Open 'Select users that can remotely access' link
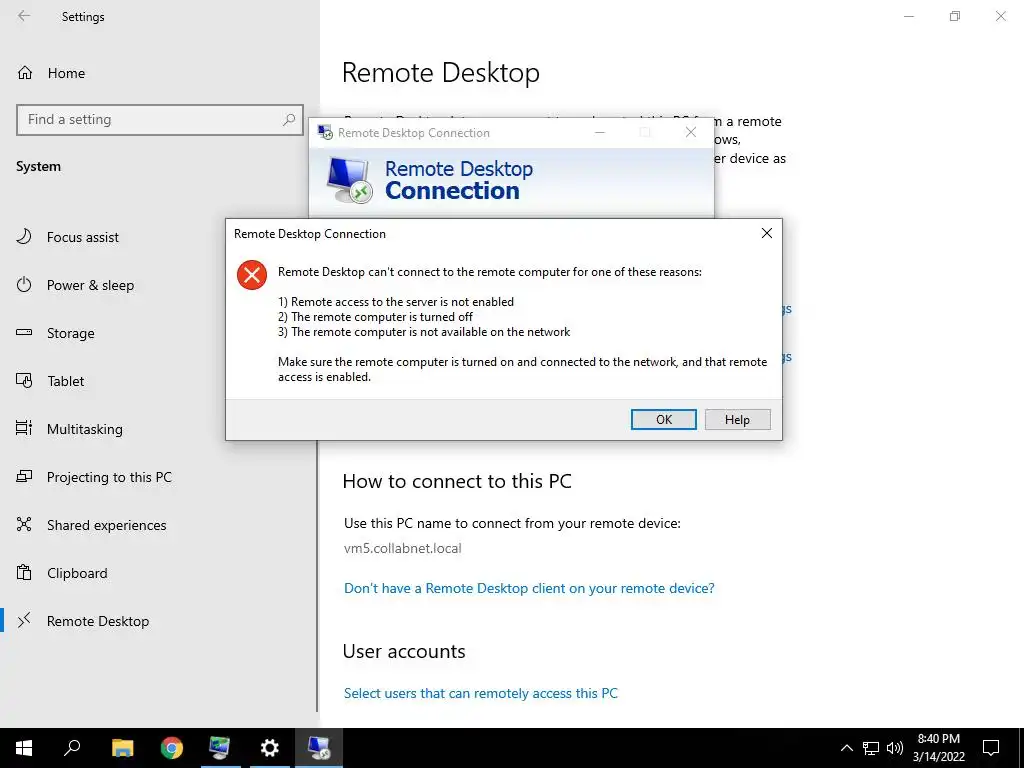 481,694
